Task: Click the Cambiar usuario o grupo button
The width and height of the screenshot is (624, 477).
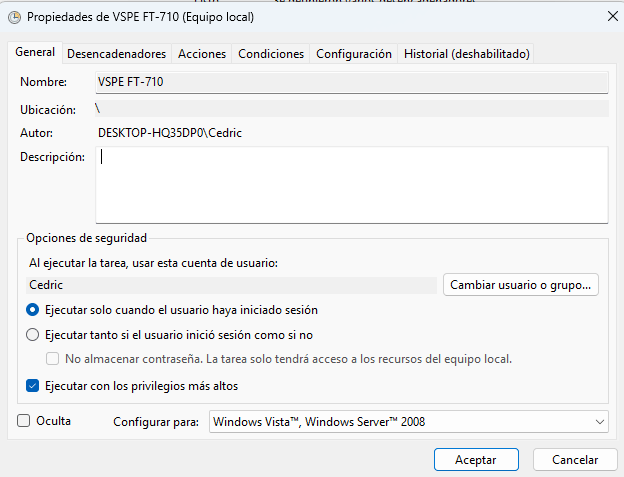Action: pos(521,285)
